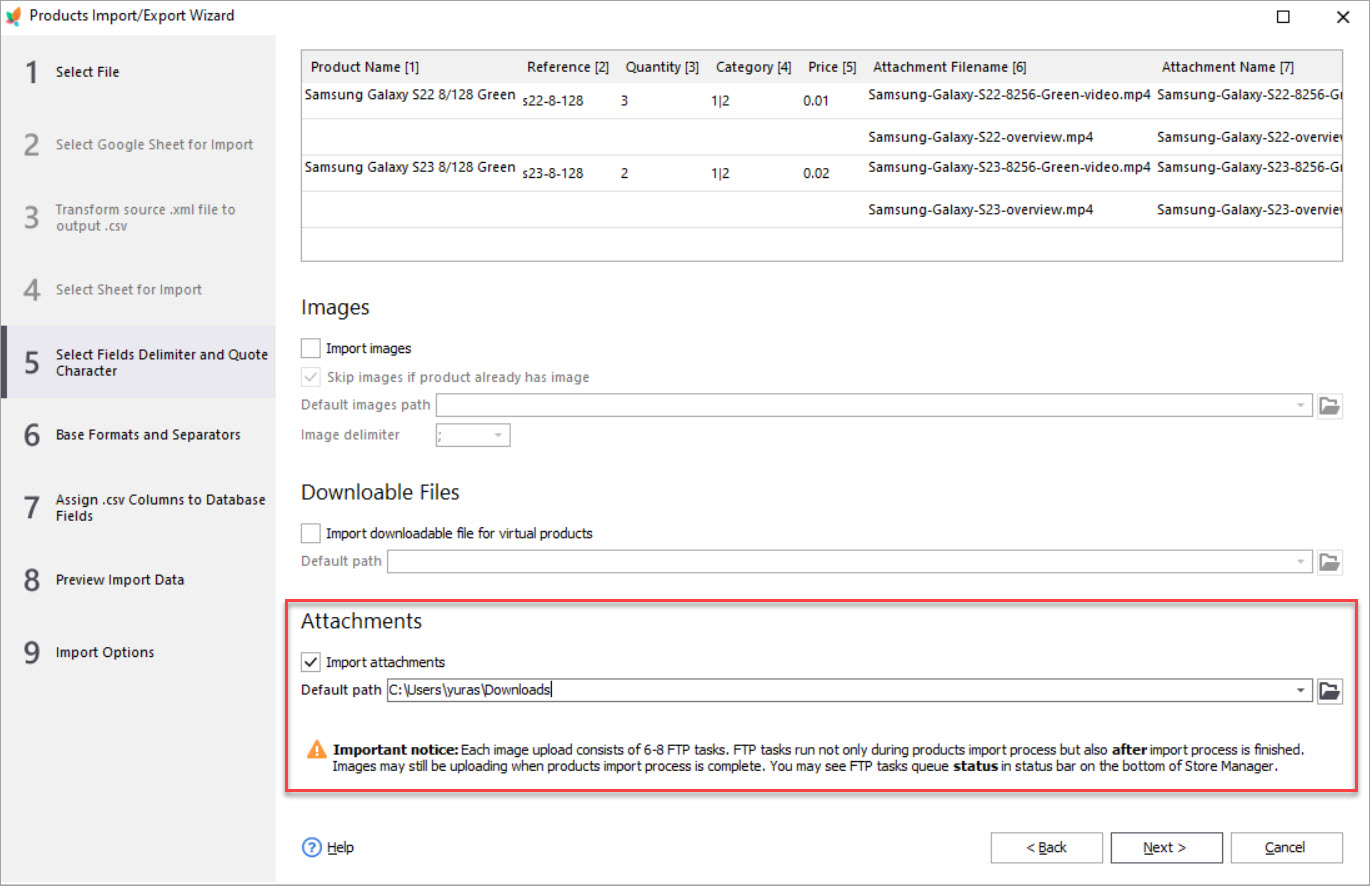Click Price [5] column header
Screen dimensions: 1370x886
click(x=832, y=67)
